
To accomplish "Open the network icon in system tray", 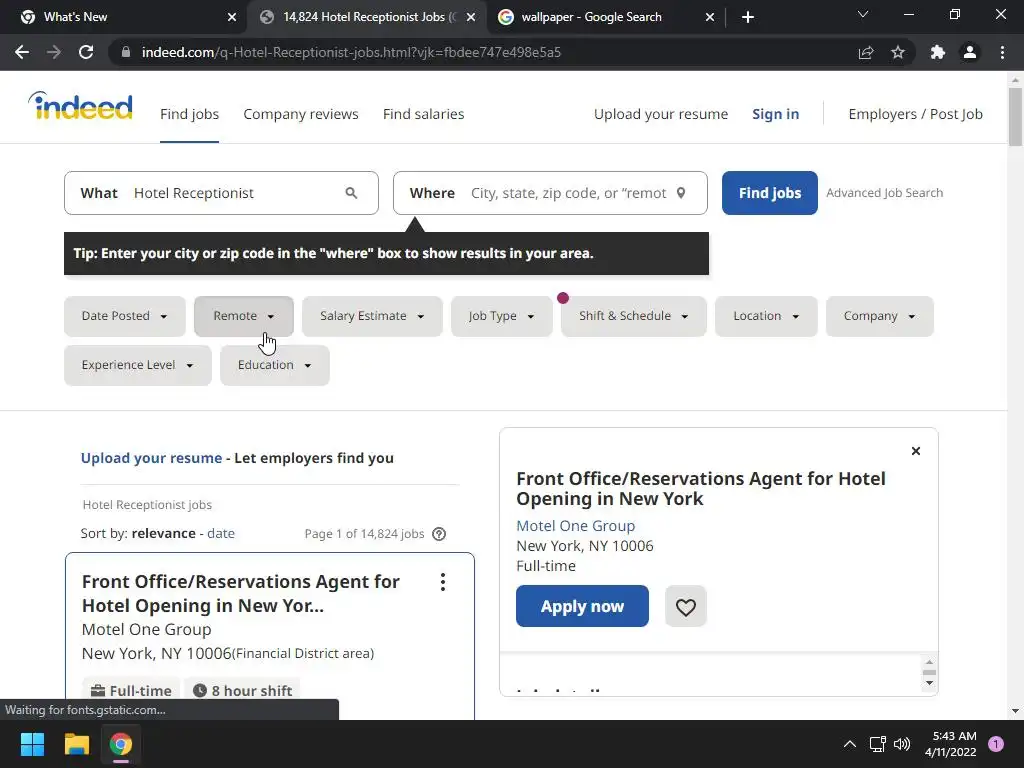I will [x=877, y=744].
